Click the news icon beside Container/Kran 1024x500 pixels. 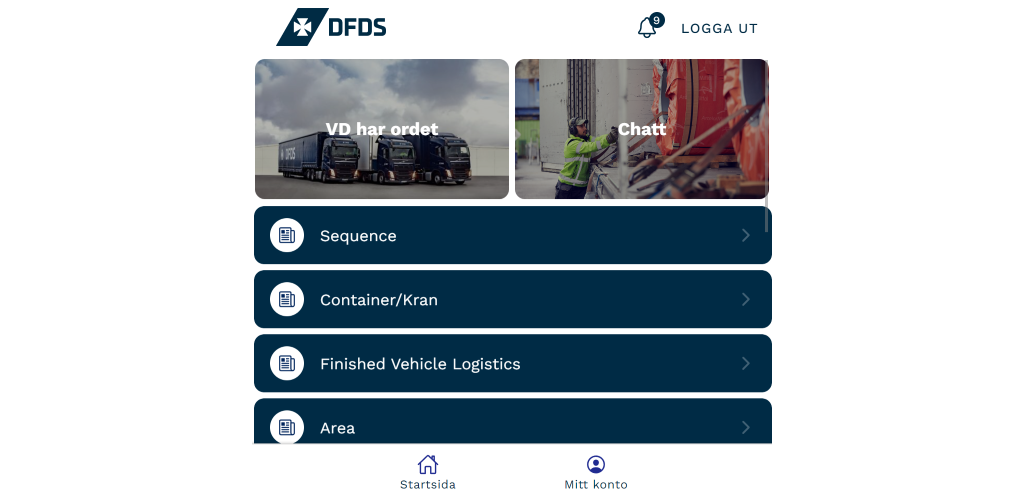[x=287, y=299]
